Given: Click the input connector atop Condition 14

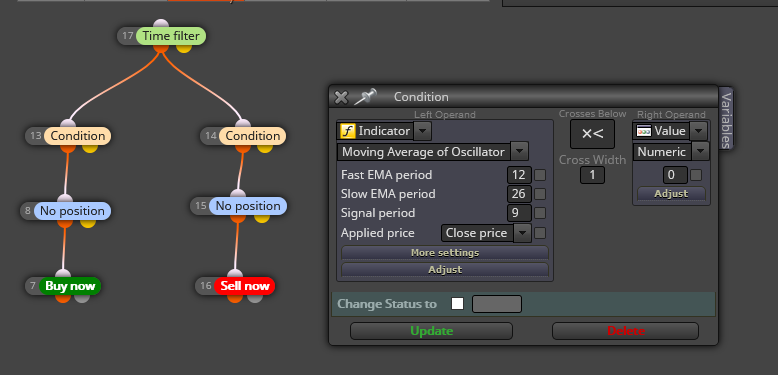Looking at the screenshot, I should tap(243, 124).
